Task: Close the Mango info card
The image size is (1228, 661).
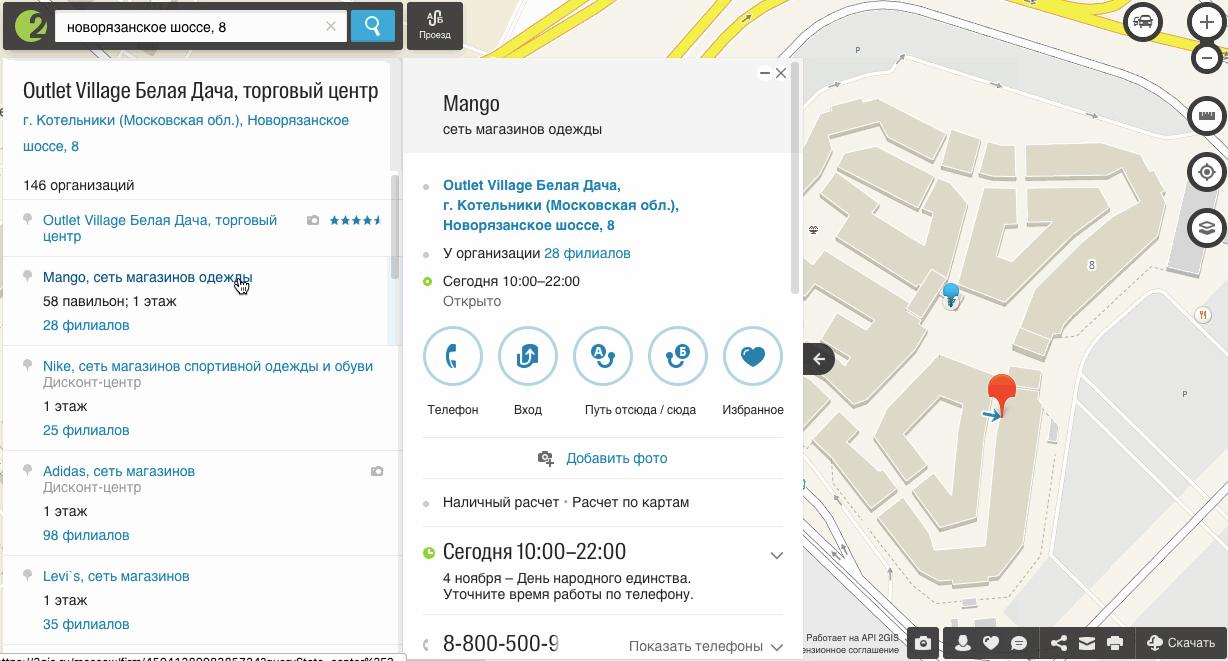Action: [781, 73]
